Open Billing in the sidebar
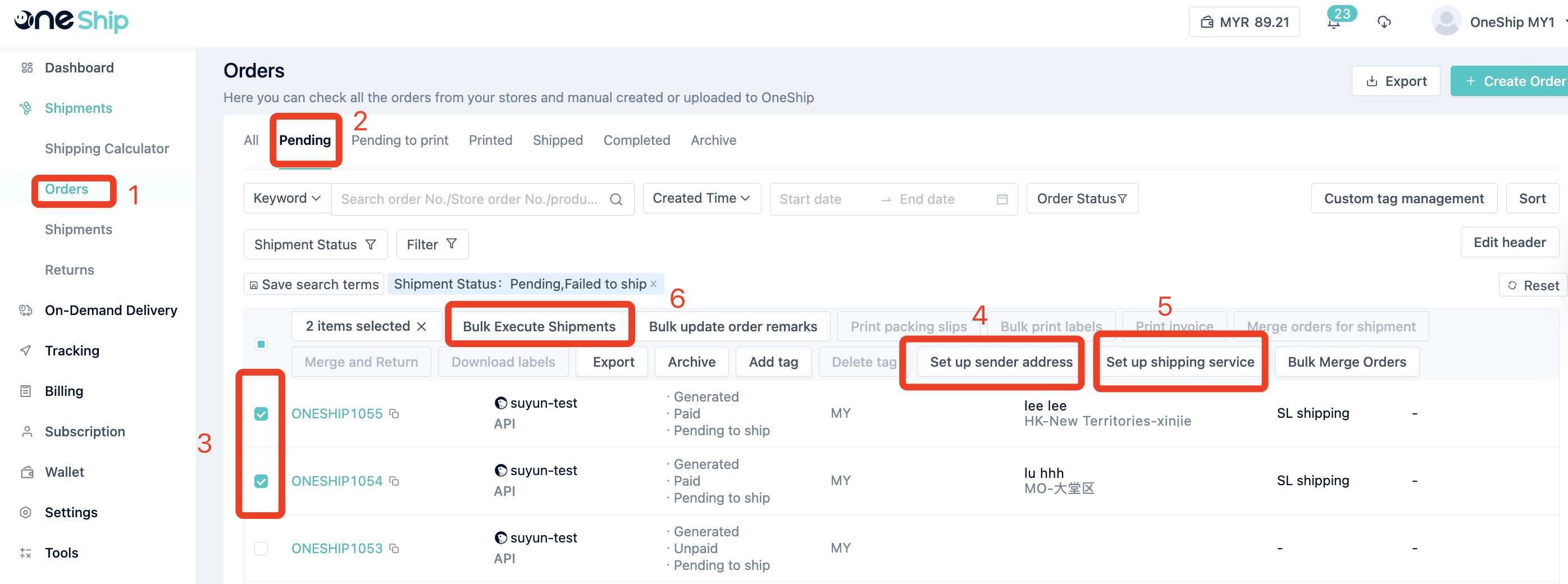 tap(64, 391)
